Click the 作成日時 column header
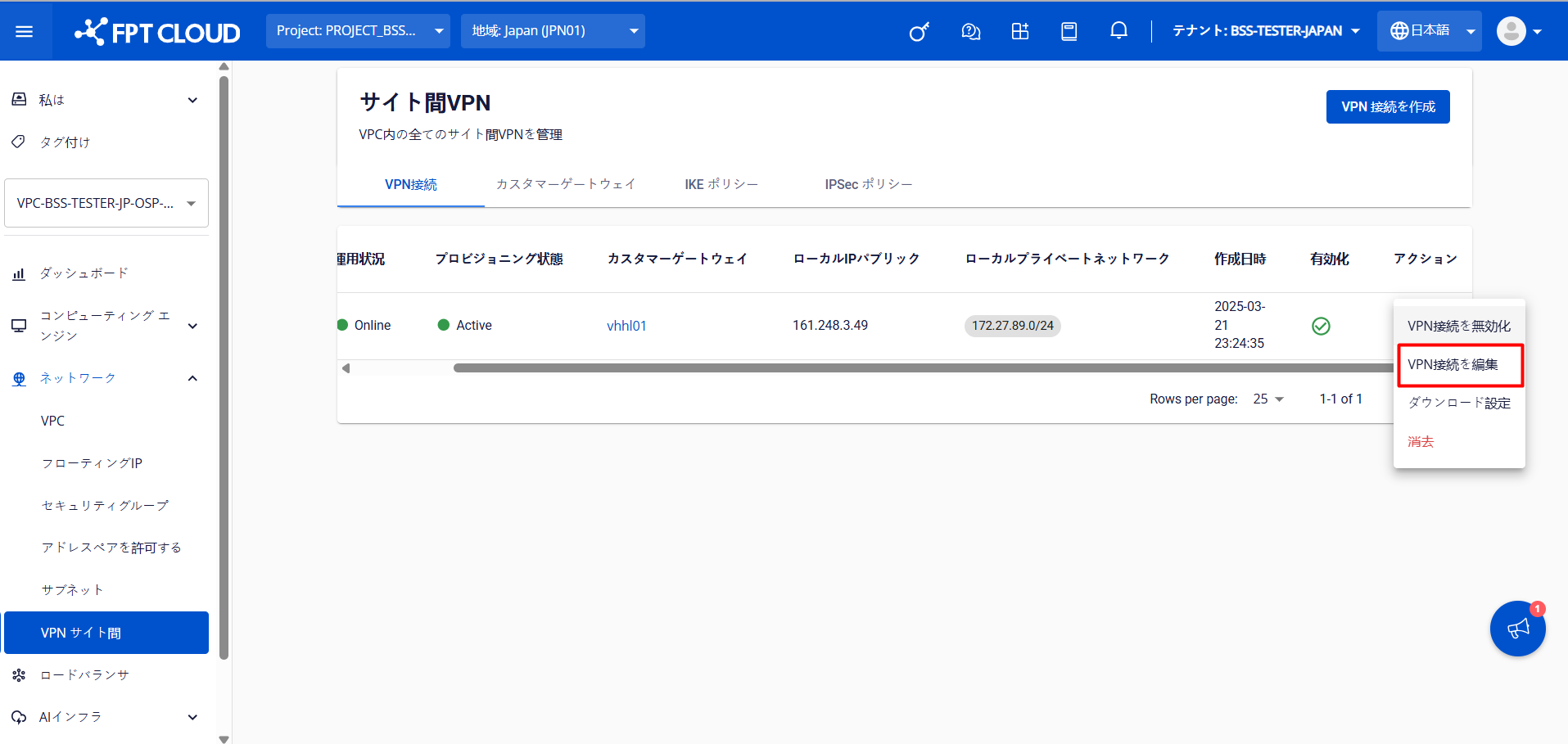 tap(1240, 259)
